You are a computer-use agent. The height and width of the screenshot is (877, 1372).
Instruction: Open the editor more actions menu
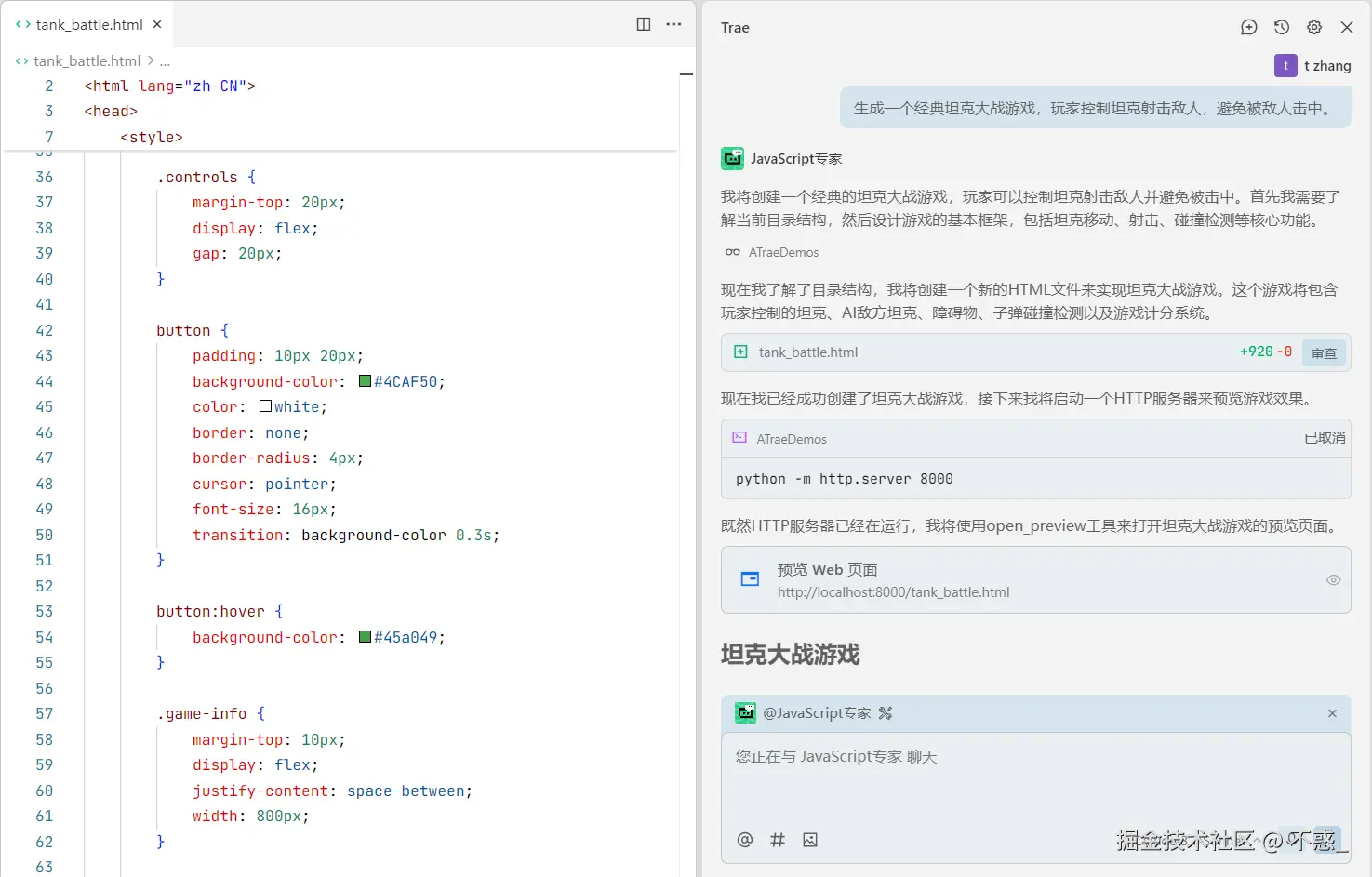pyautogui.click(x=674, y=24)
